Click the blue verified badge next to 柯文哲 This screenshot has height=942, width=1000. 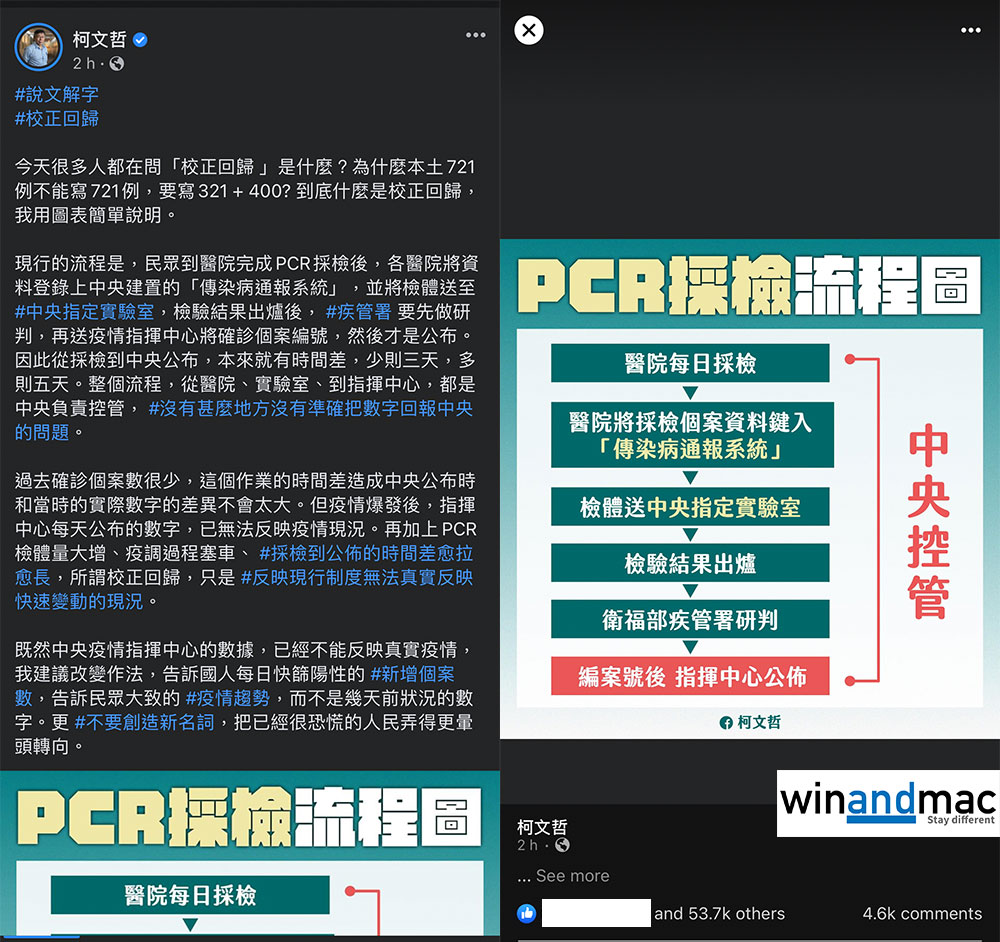click(x=142, y=40)
